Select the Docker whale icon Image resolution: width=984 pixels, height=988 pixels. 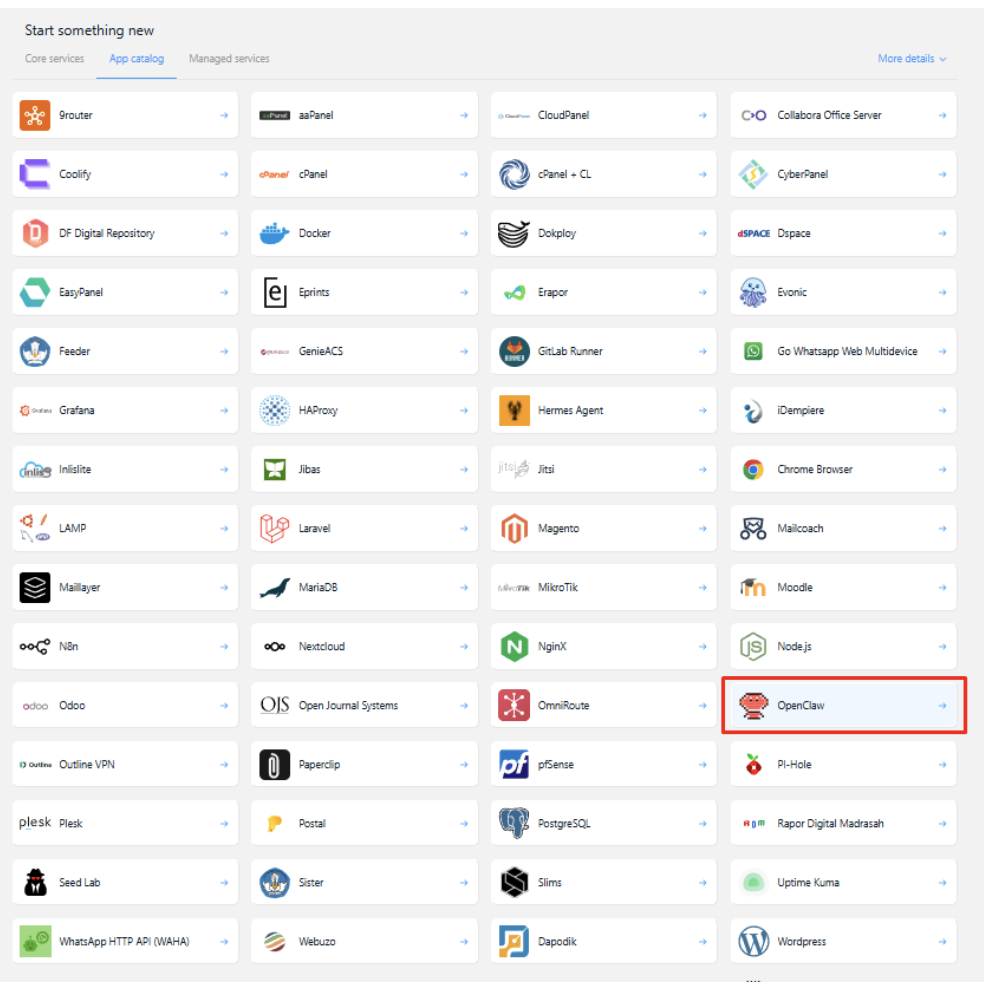pyautogui.click(x=274, y=233)
